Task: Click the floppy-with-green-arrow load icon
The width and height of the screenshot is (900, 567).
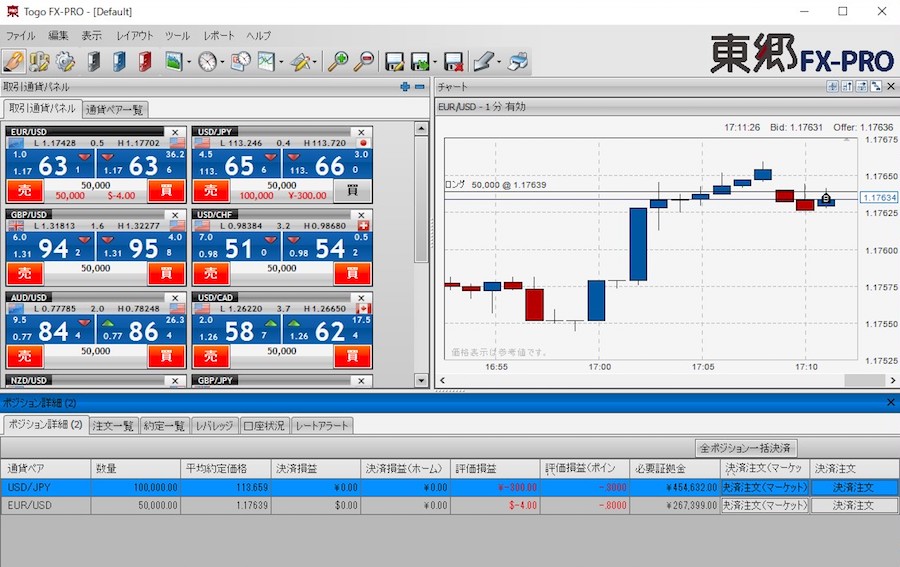Action: point(420,61)
